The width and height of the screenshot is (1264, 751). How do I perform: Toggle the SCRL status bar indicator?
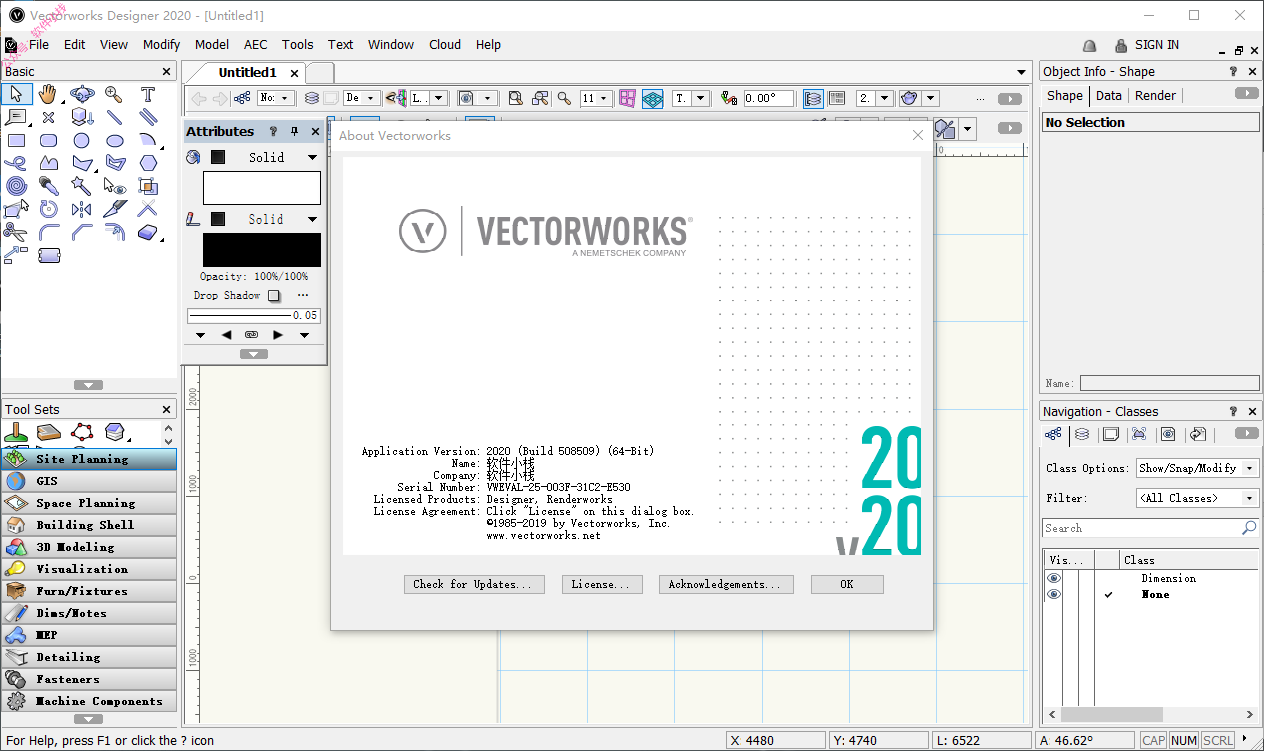pos(1218,741)
